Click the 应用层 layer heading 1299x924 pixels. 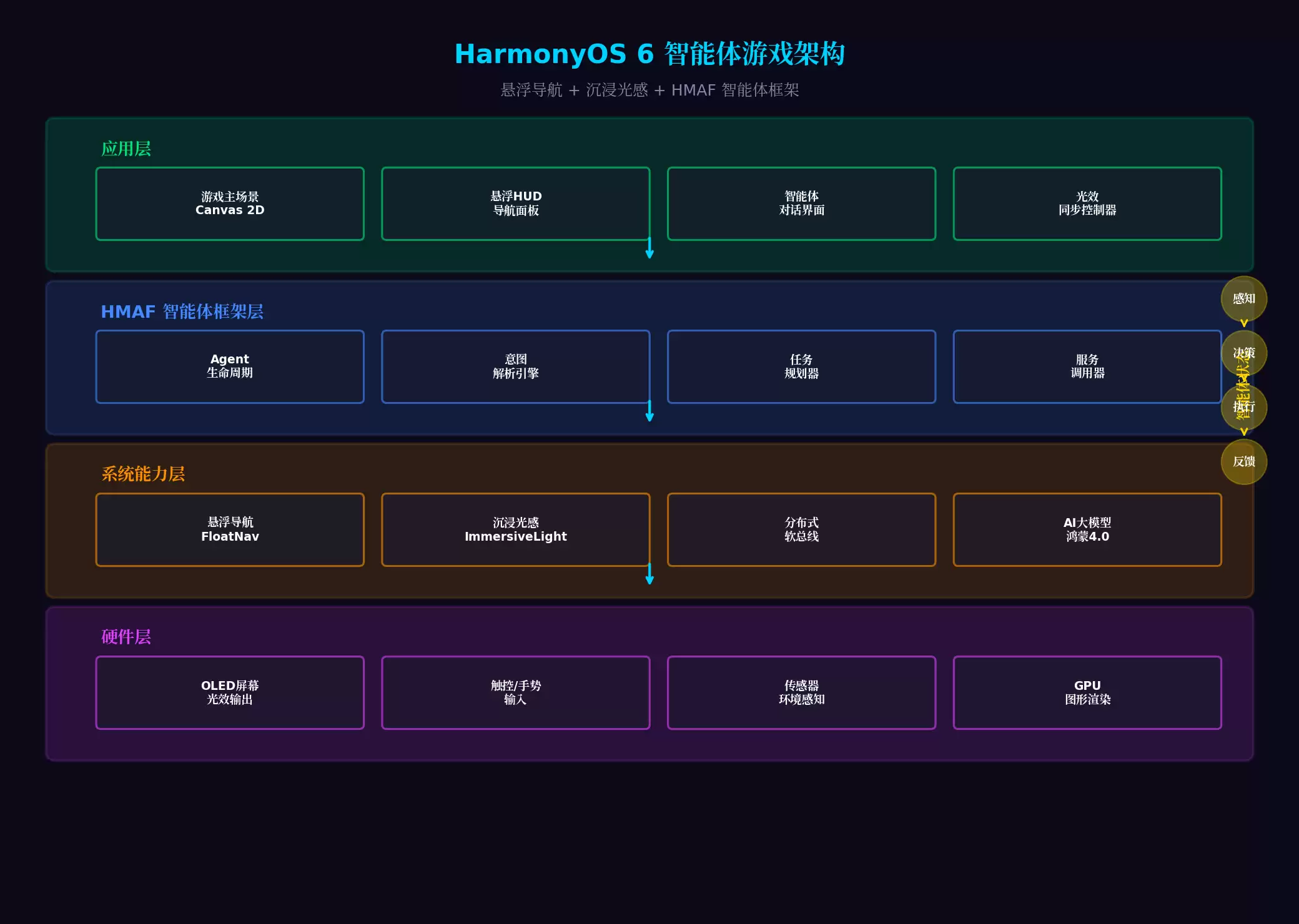(126, 149)
